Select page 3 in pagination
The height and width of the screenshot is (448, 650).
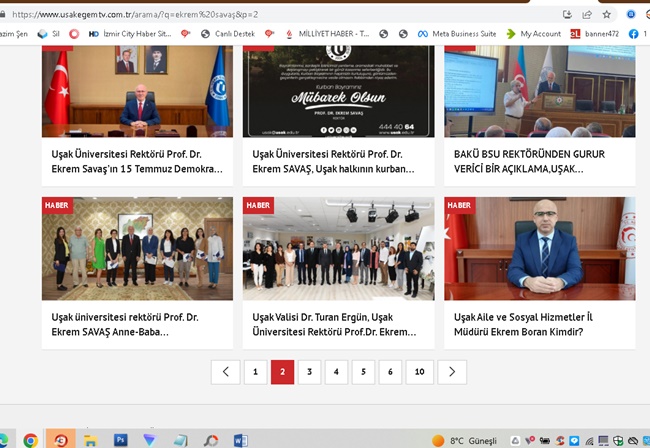click(x=309, y=372)
